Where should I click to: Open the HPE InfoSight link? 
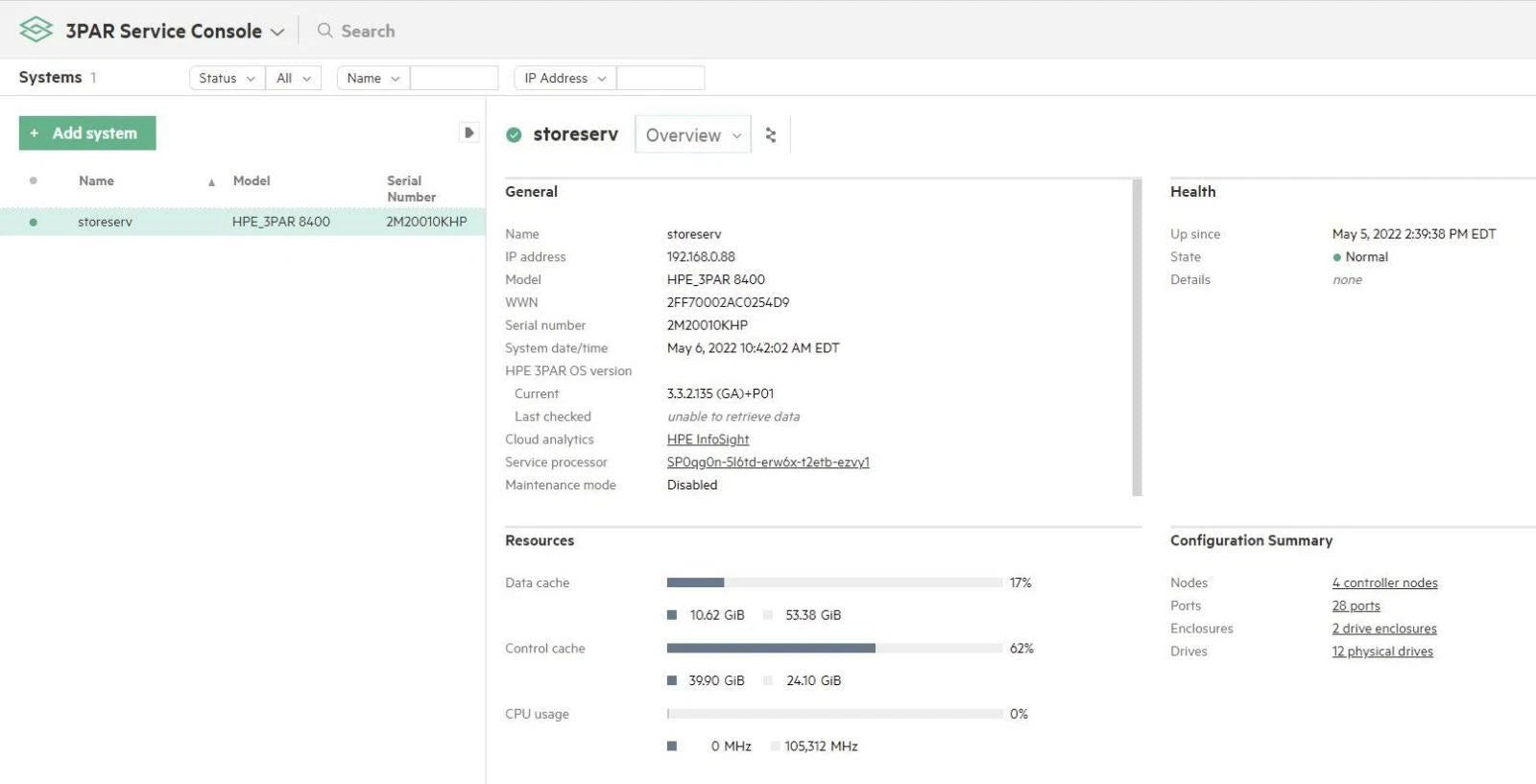[708, 440]
